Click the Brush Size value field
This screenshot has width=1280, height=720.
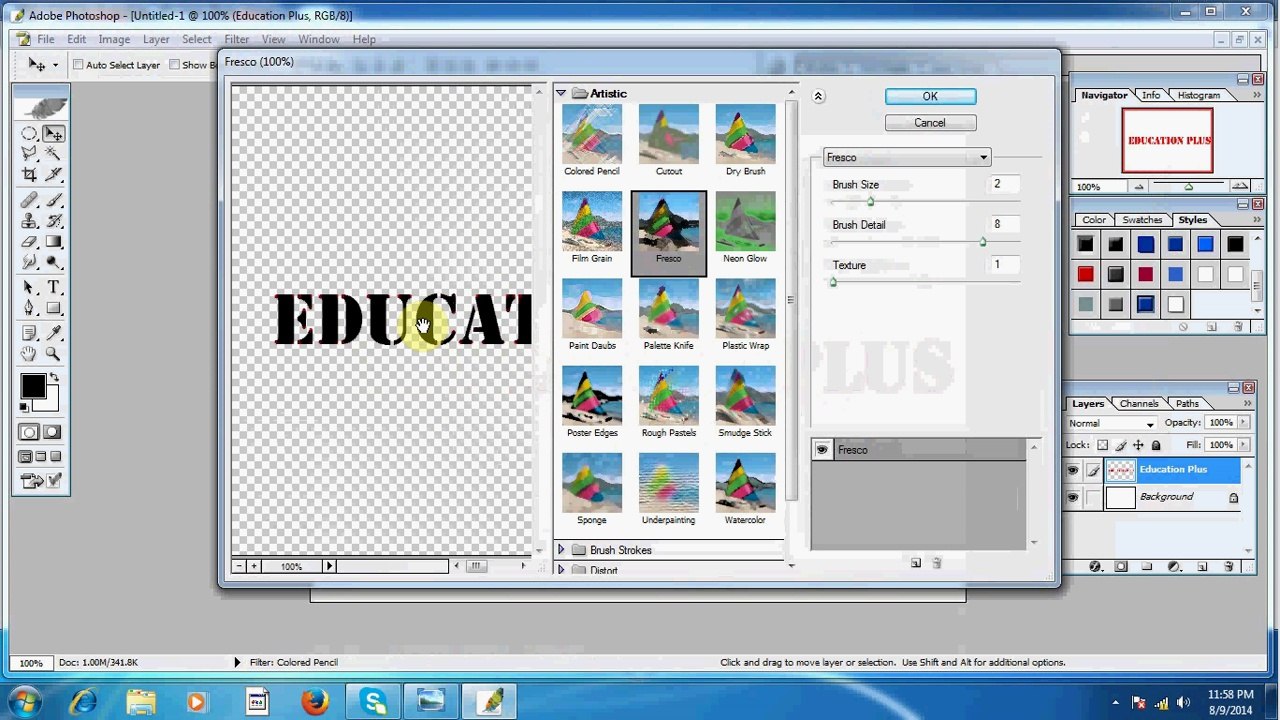1004,184
